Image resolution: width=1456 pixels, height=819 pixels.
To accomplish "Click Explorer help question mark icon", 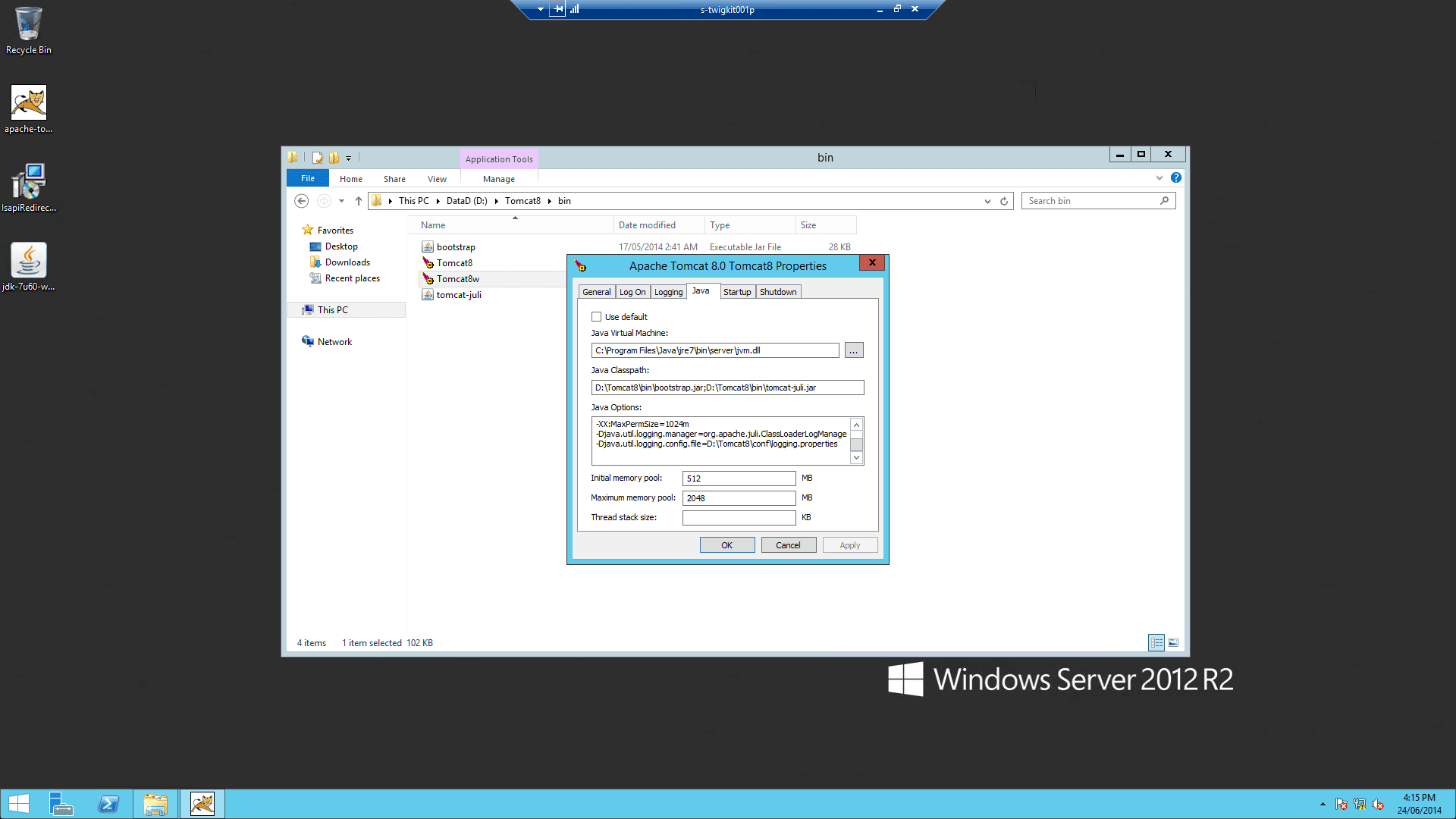I will pyautogui.click(x=1175, y=177).
